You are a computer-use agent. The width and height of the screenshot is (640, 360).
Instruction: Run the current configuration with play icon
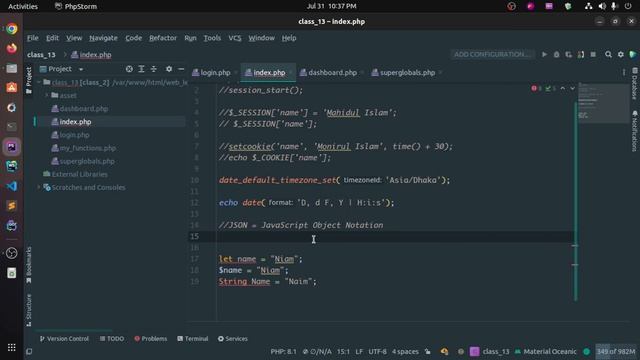click(544, 54)
